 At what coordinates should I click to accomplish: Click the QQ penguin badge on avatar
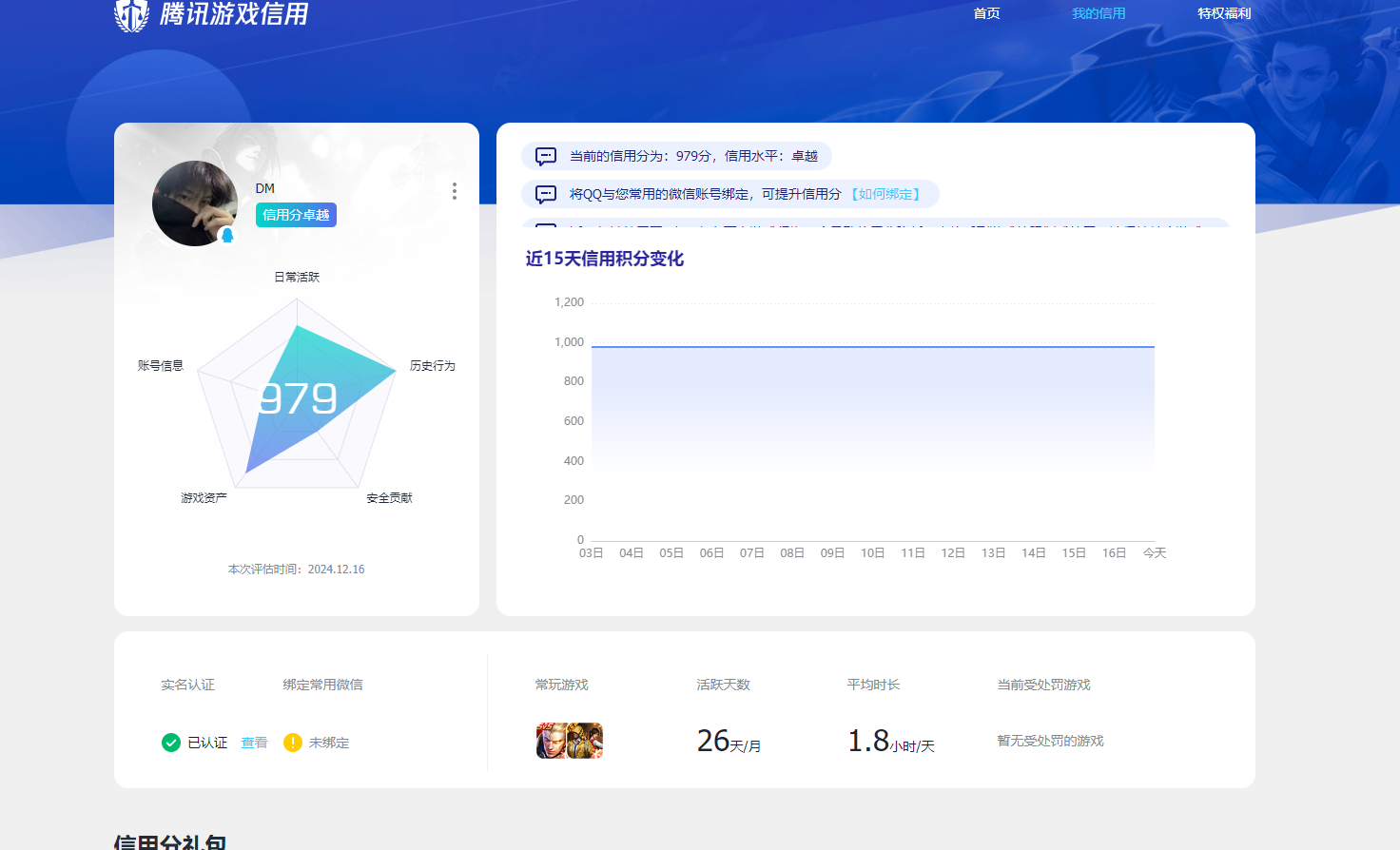pyautogui.click(x=227, y=235)
